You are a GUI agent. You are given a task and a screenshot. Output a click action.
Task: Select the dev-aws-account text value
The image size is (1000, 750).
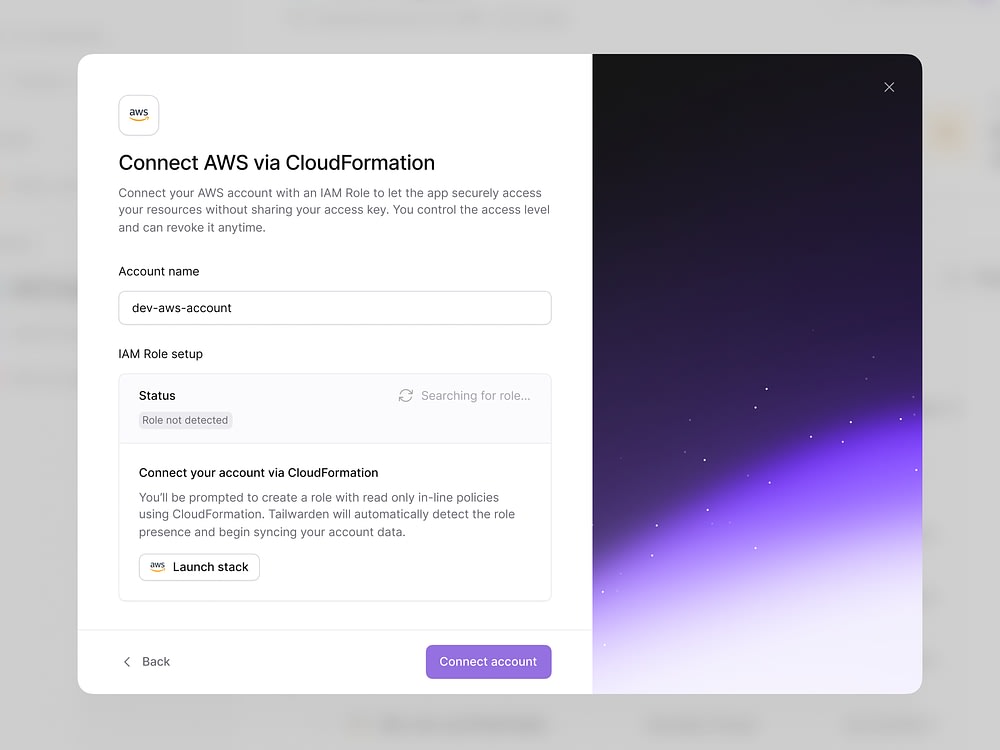coord(179,308)
